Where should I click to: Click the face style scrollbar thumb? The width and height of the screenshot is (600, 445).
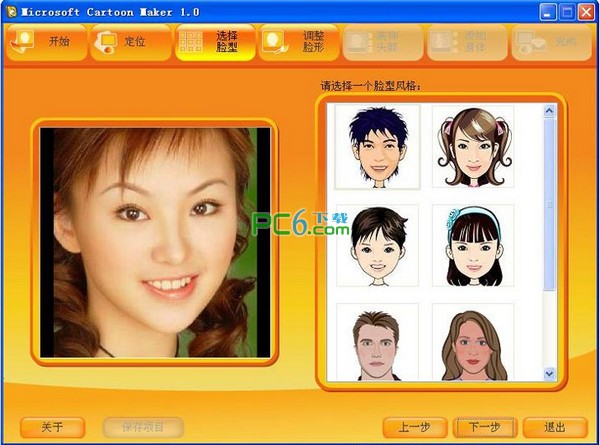(549, 204)
